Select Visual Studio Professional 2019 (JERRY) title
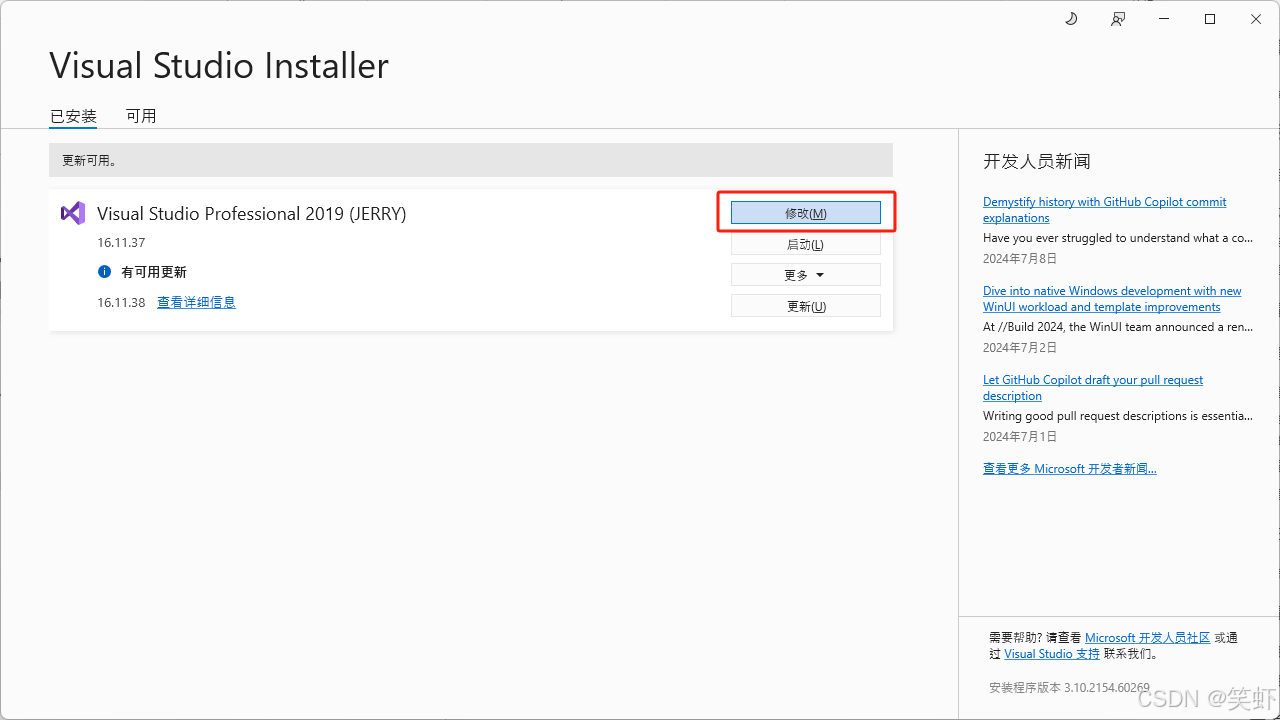The width and height of the screenshot is (1280, 720). [252, 213]
